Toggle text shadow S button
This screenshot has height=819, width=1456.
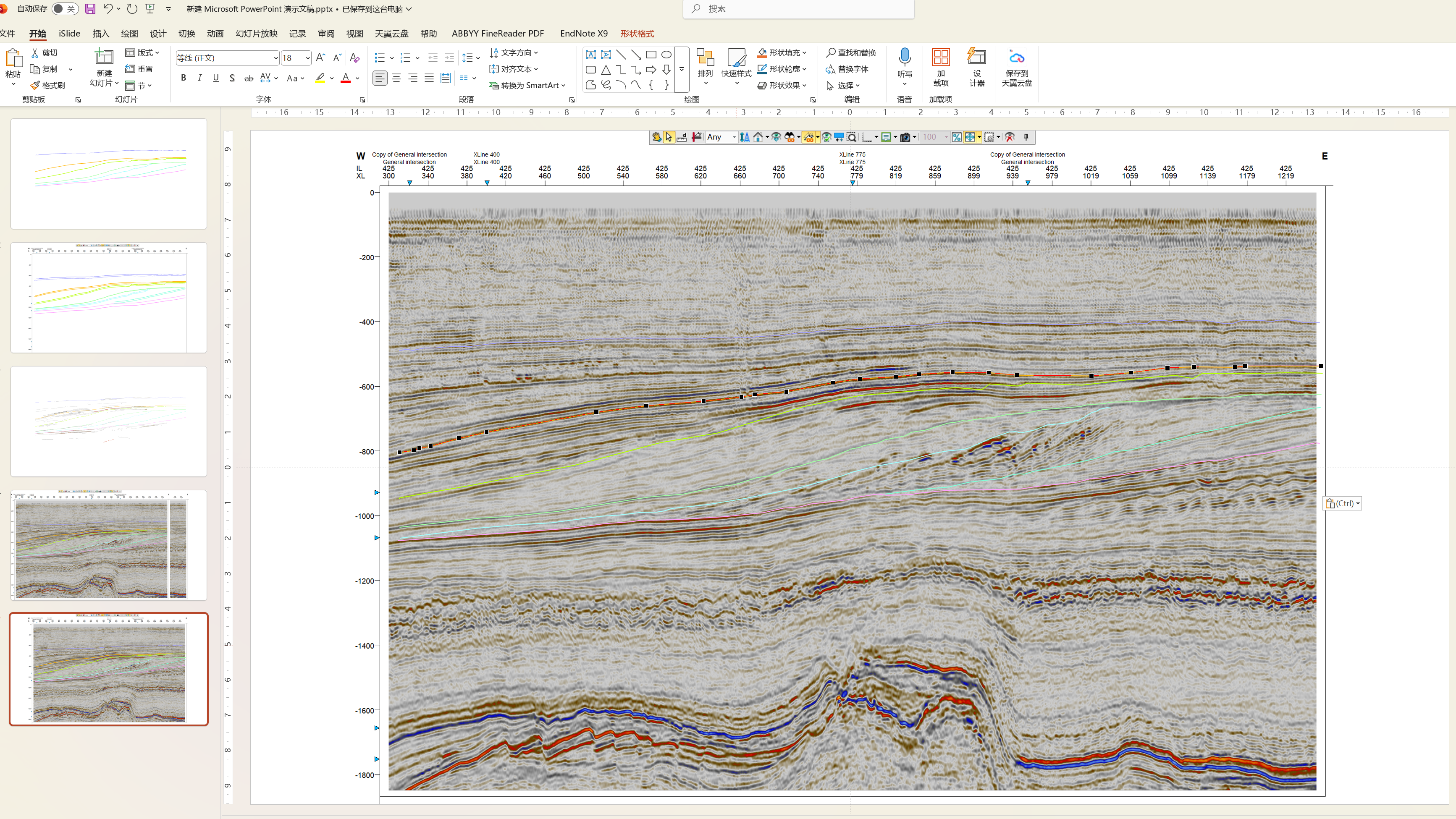(x=232, y=78)
